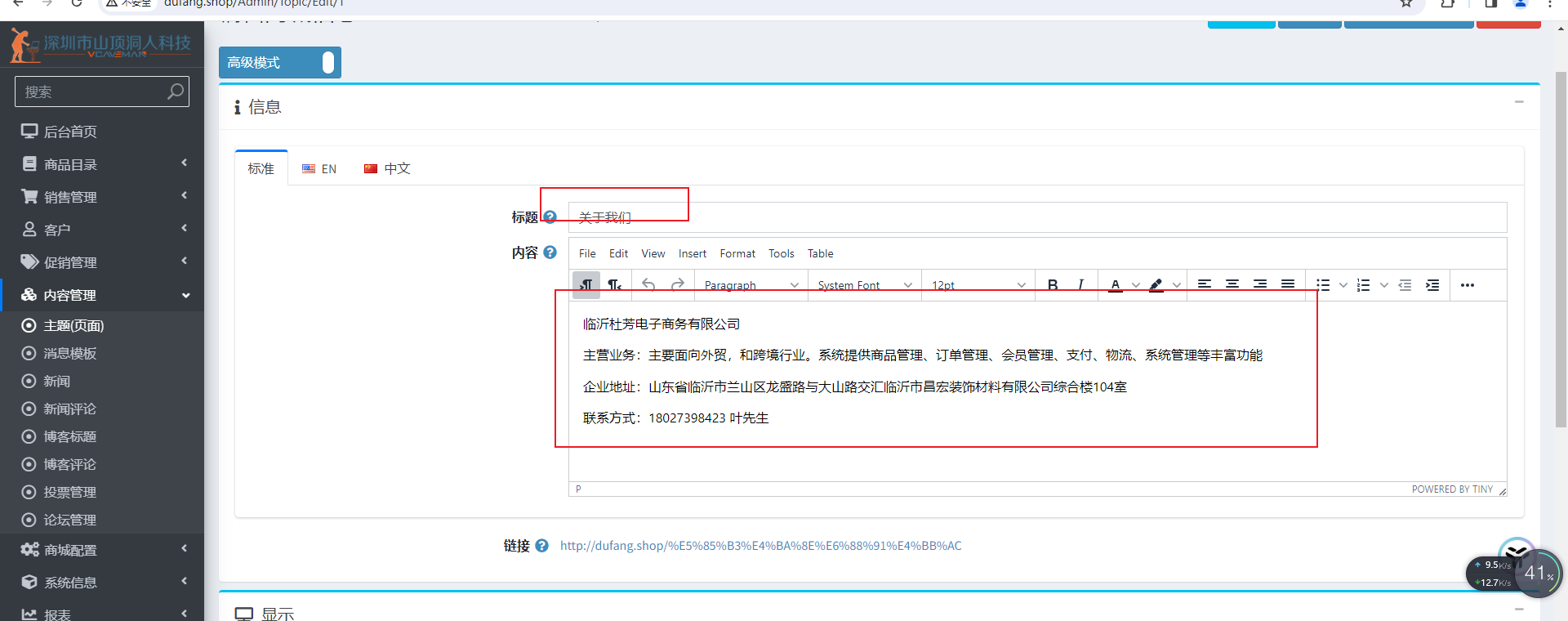Viewport: 1568px width, 621px height.
Task: Show more toolbar options (three dots)
Action: click(x=1467, y=284)
